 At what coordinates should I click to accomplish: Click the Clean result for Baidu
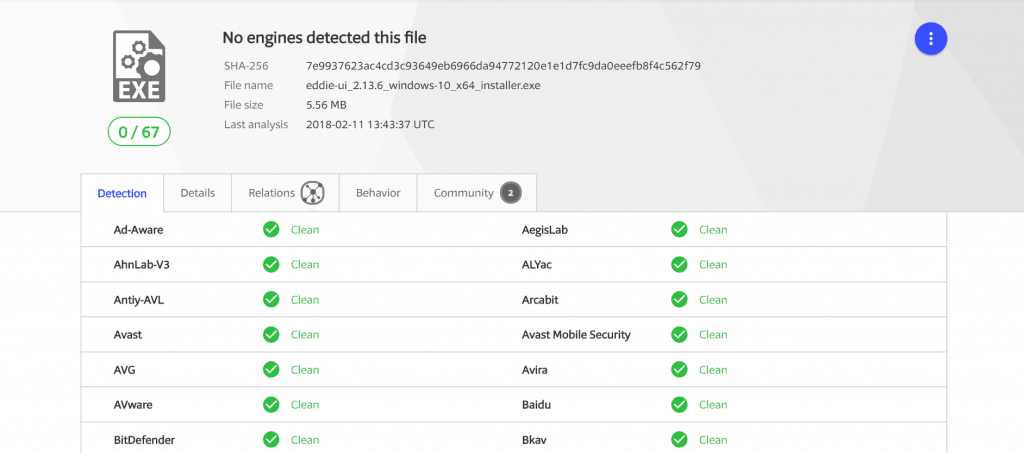tap(713, 405)
